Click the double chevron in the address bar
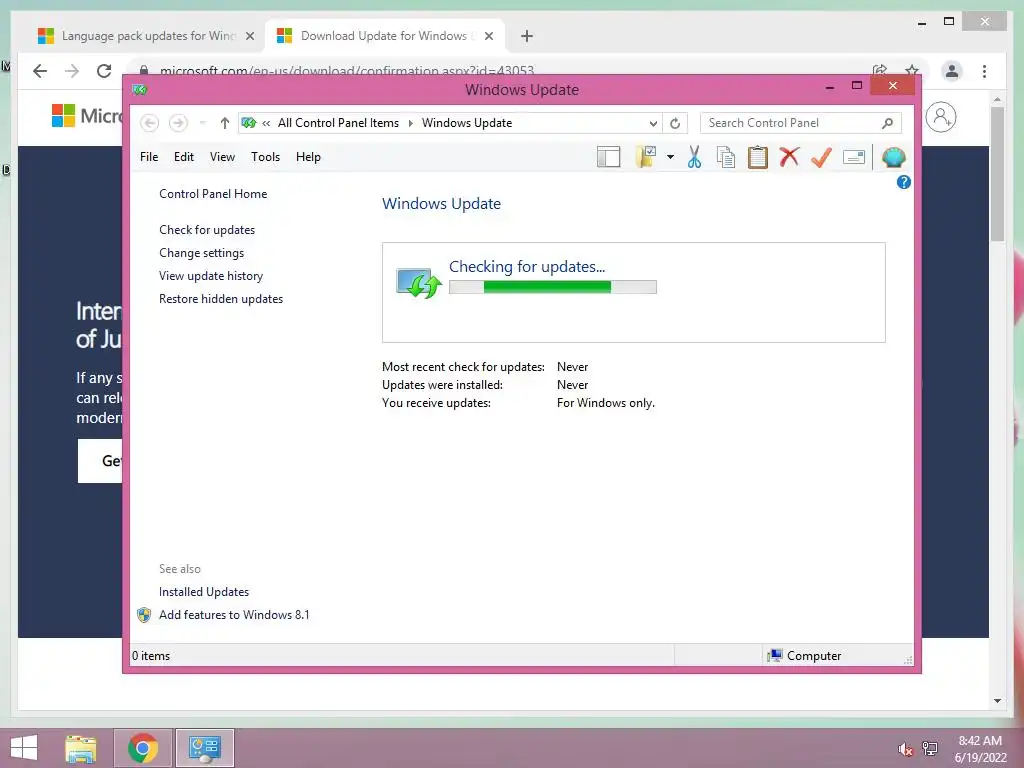The height and width of the screenshot is (768, 1024). (266, 123)
